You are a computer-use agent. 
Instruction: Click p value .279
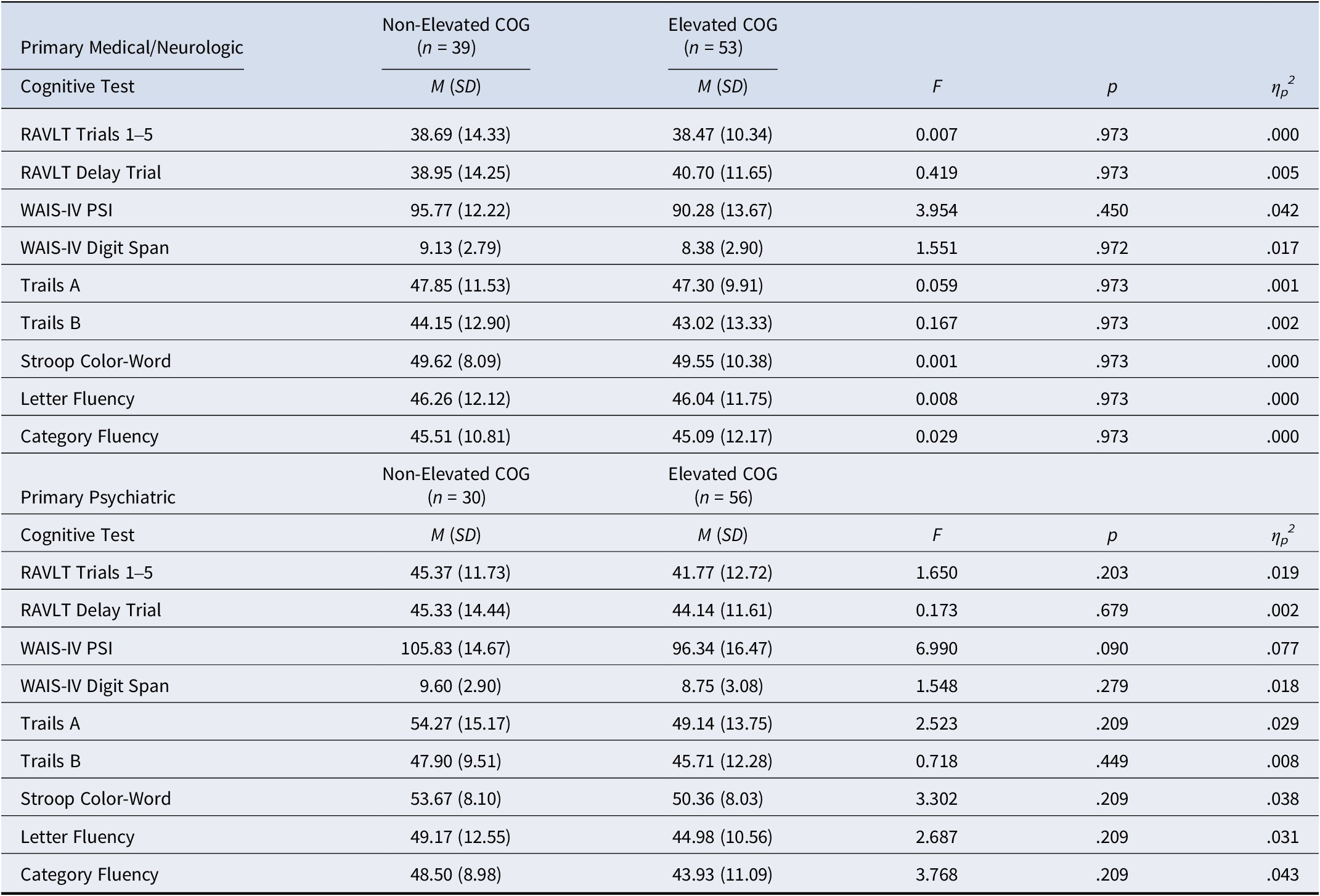point(1112,686)
